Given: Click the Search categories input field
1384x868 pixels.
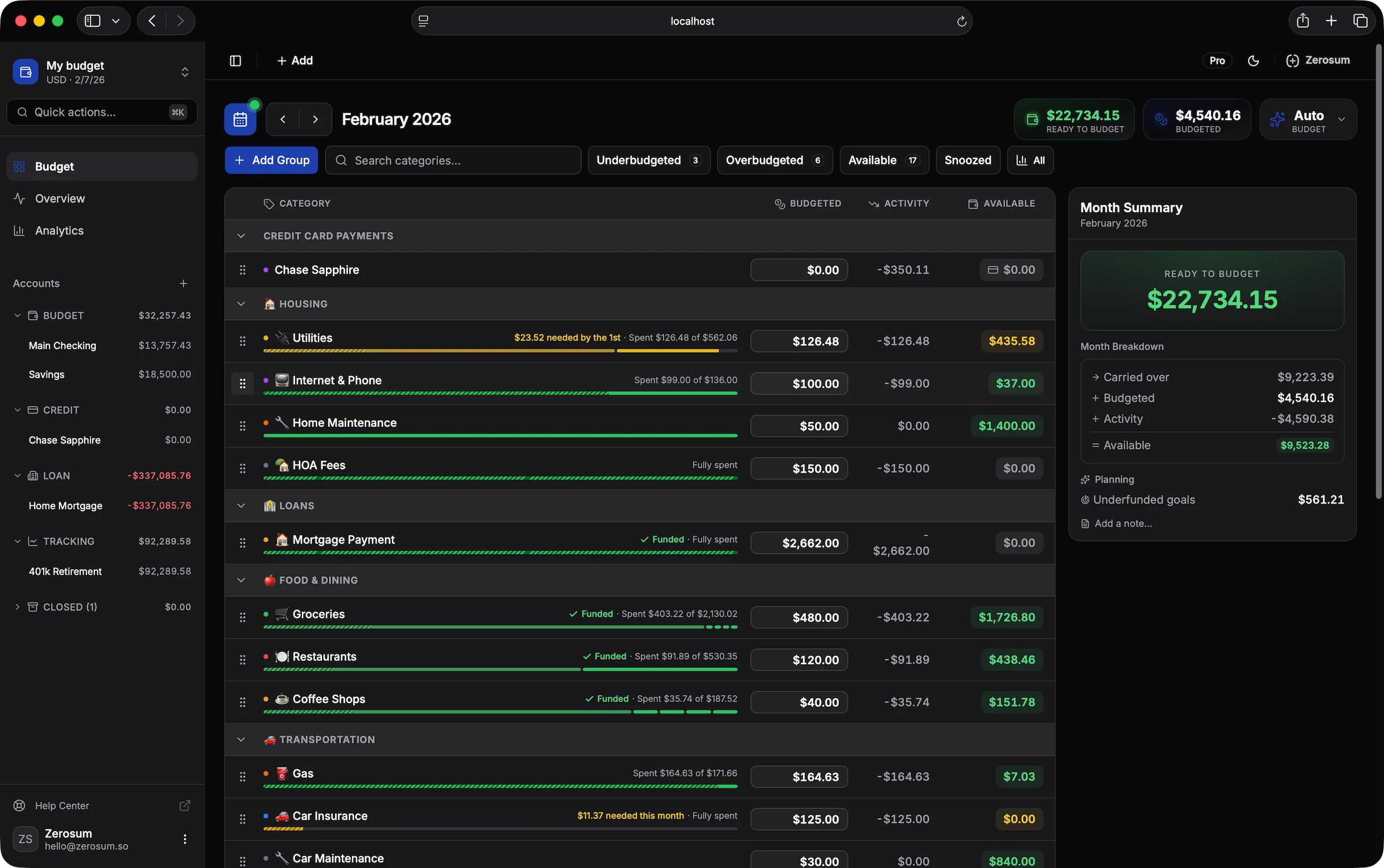Looking at the screenshot, I should coord(452,160).
